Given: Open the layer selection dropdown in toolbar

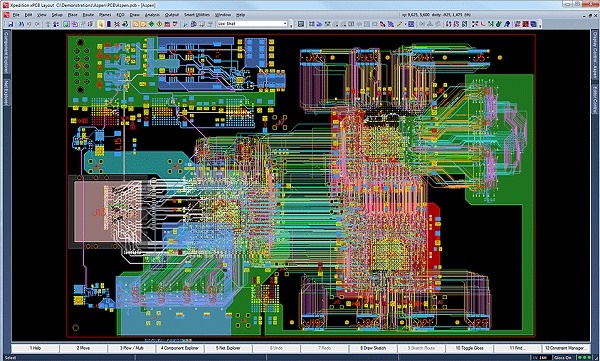Looking at the screenshot, I should (x=253, y=24).
